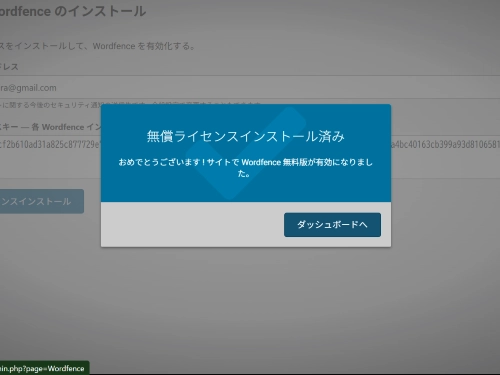This screenshot has width=500, height=375.
Task: Click the Wordfence のインストール page title
Action: coord(73,11)
